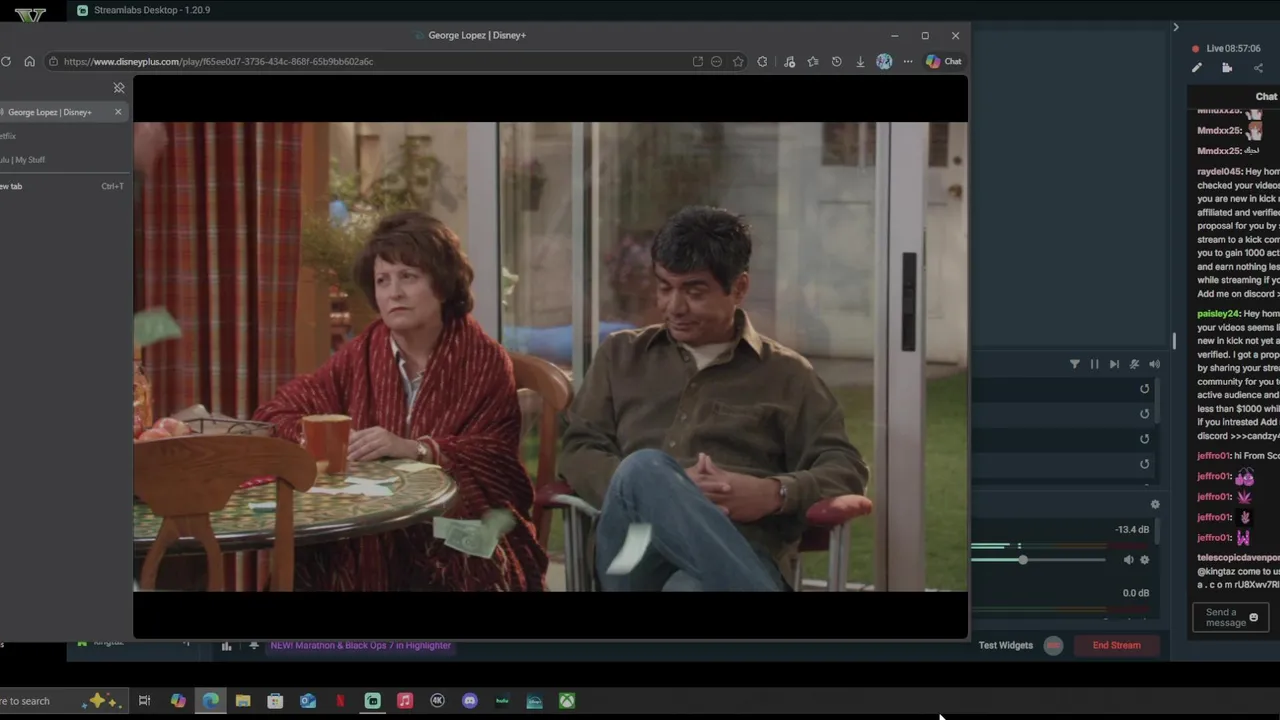The height and width of the screenshot is (720, 1280).
Task: Replay the fourth event in the list
Action: tap(1145, 464)
